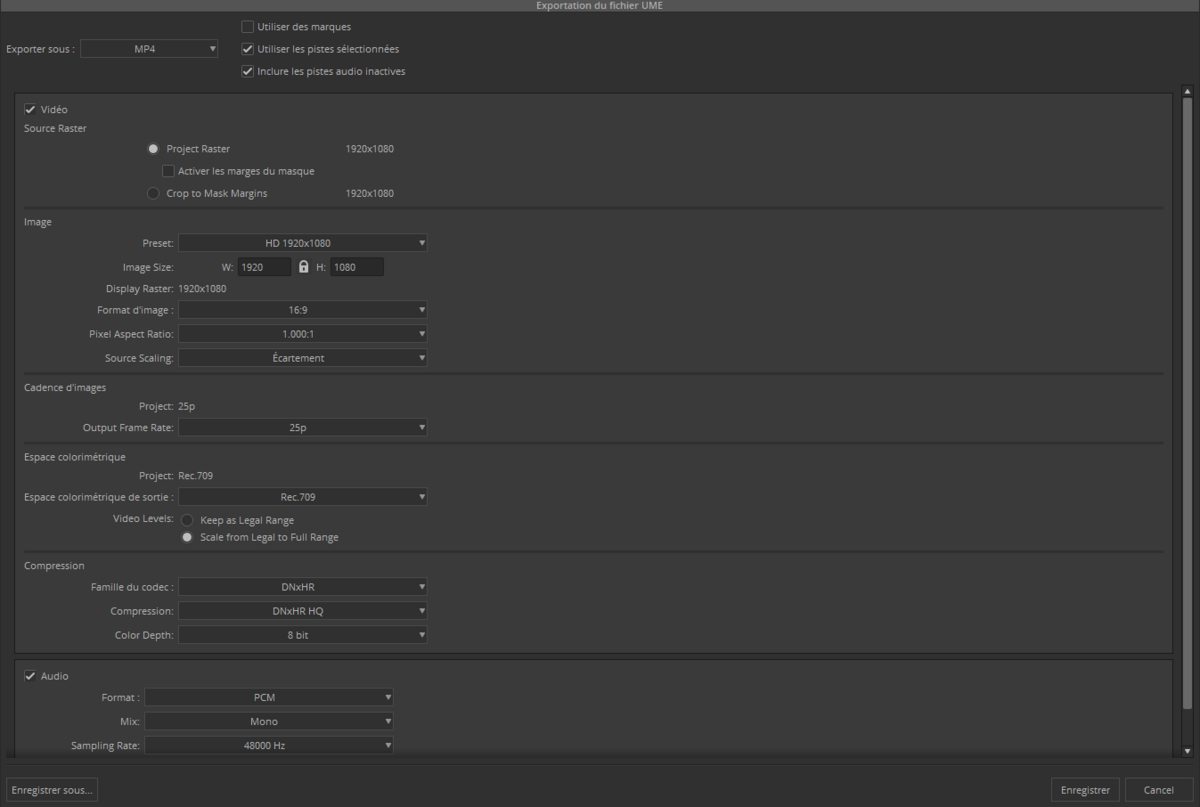Open the audio Format PCM dropdown
The width and height of the screenshot is (1200, 807).
(269, 697)
